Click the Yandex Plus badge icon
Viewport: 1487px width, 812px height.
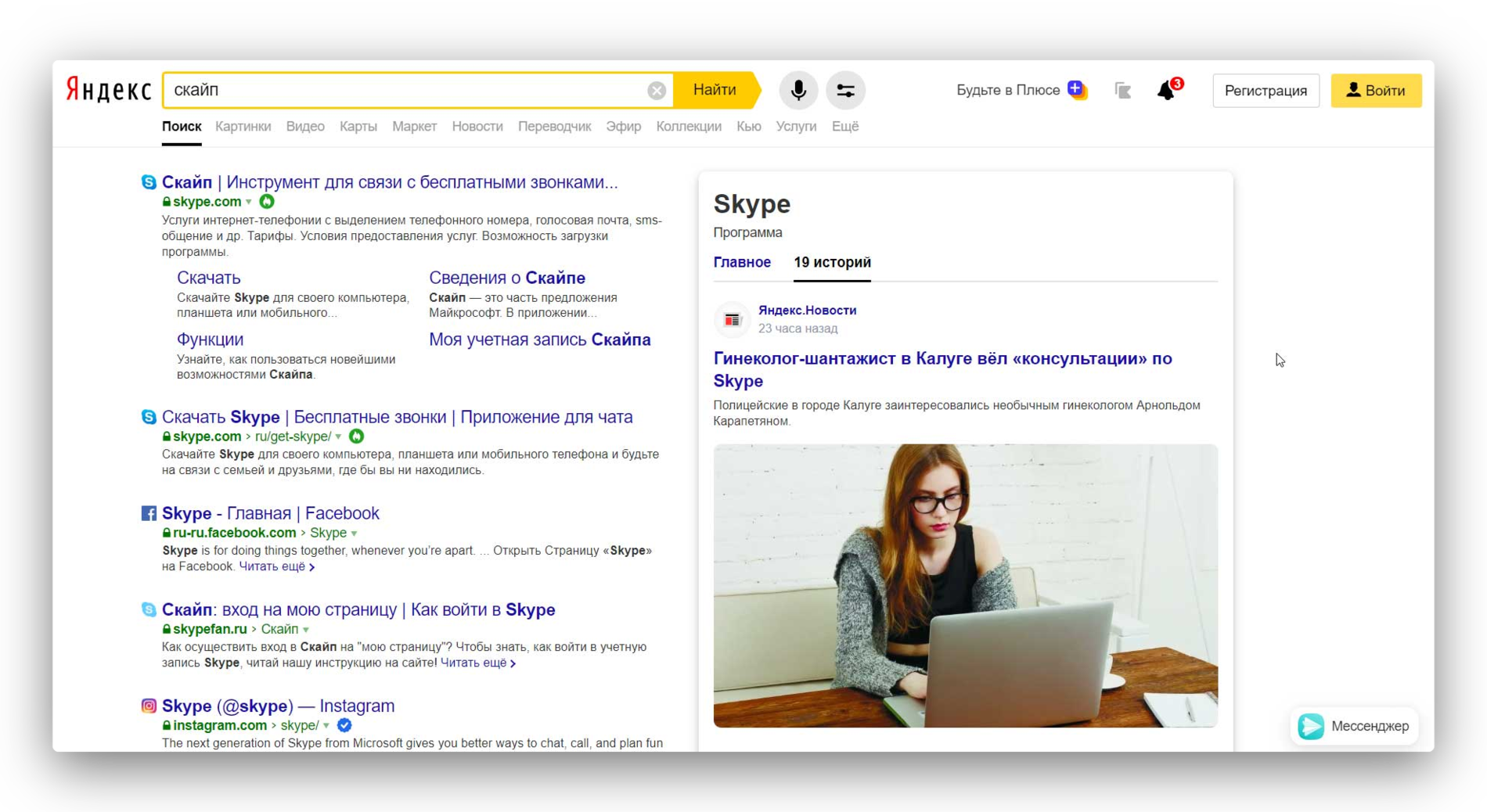pyautogui.click(x=1077, y=90)
